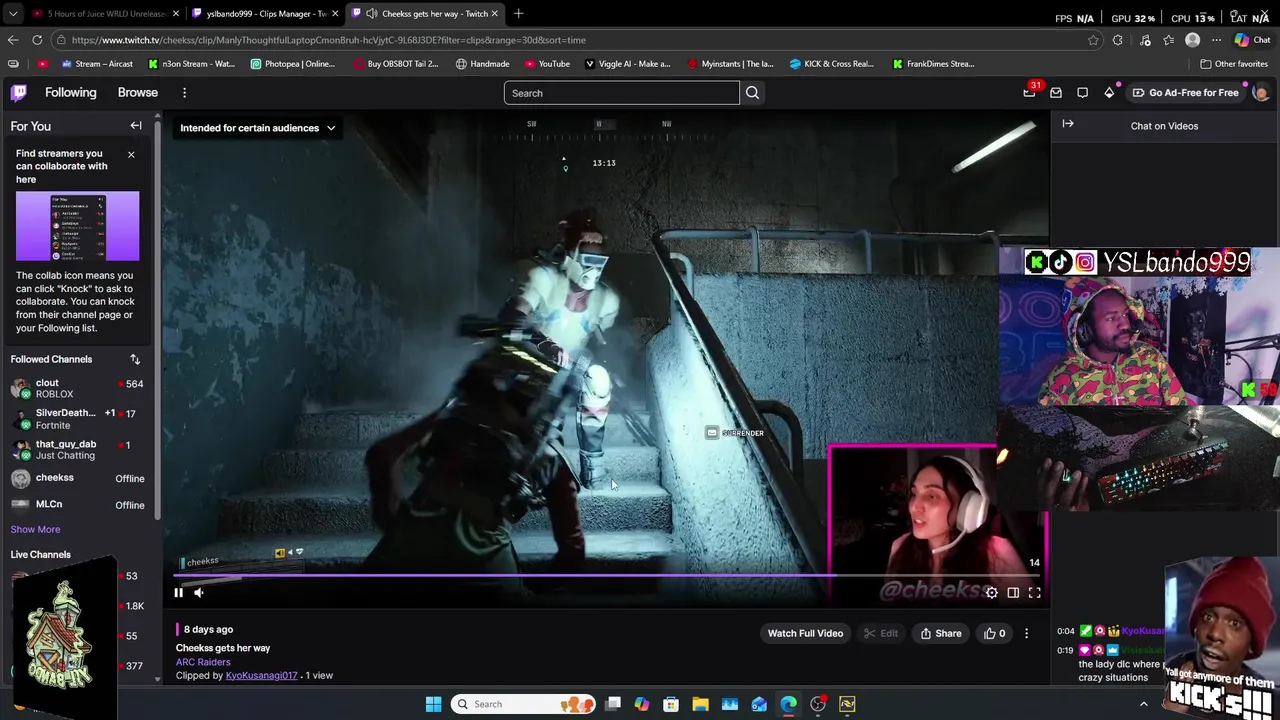The width and height of the screenshot is (1280, 720).
Task: Like the clip with thumbs up
Action: pyautogui.click(x=994, y=633)
